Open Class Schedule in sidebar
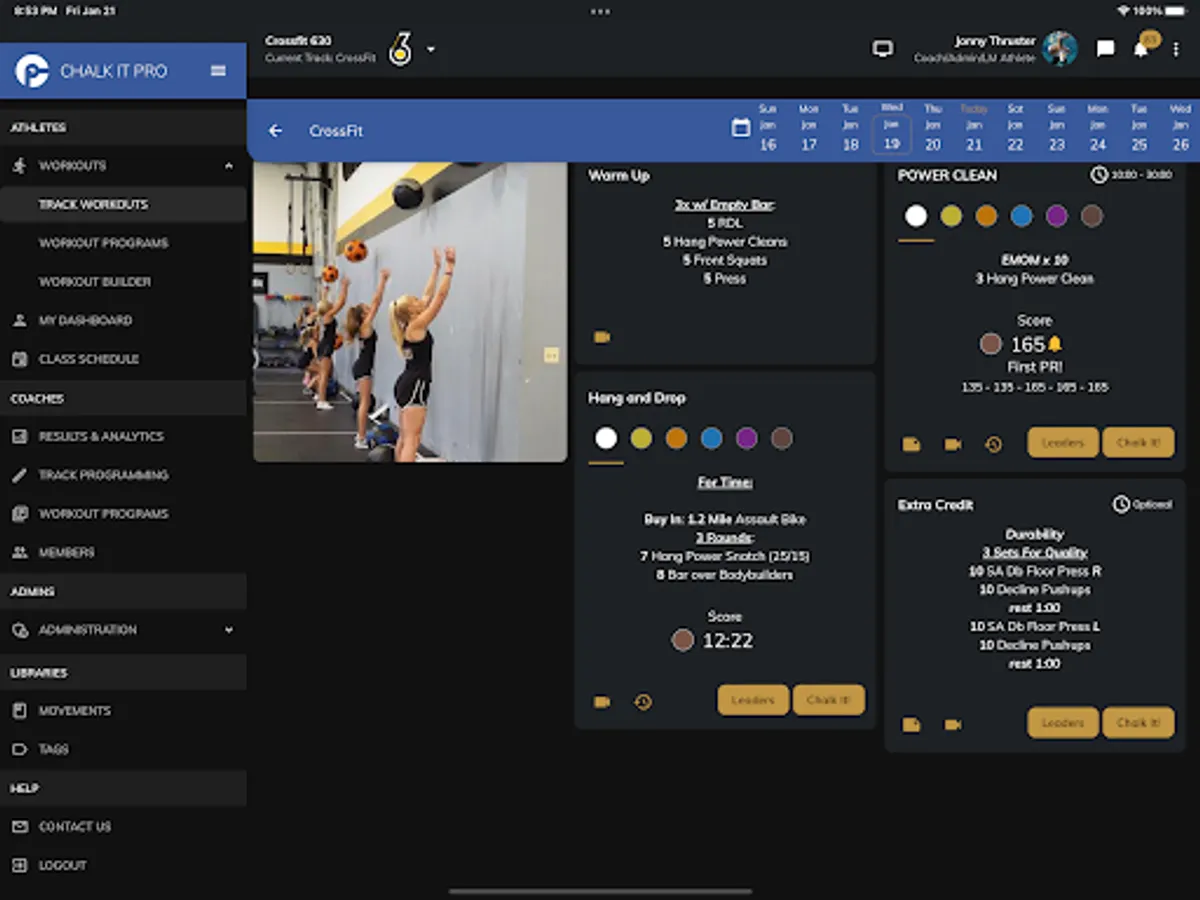This screenshot has width=1200, height=900. 89,359
